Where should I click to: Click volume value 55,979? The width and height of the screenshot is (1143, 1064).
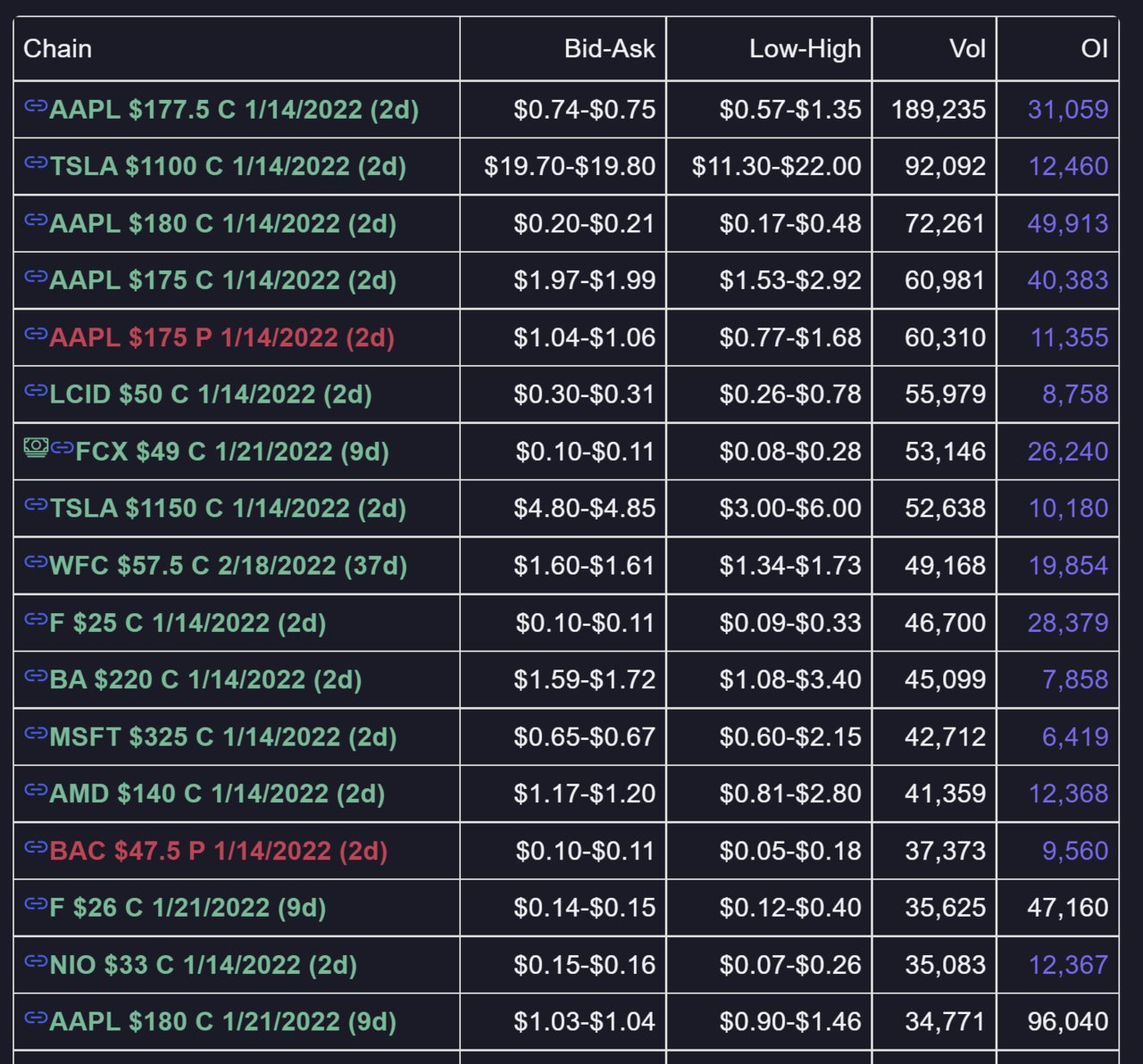point(945,395)
